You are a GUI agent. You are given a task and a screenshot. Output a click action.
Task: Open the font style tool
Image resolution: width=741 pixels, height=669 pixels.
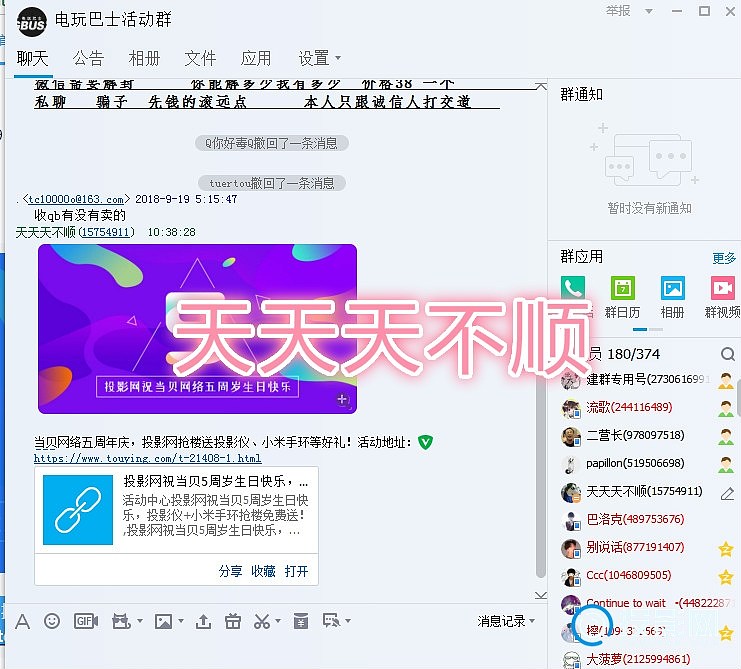22,622
